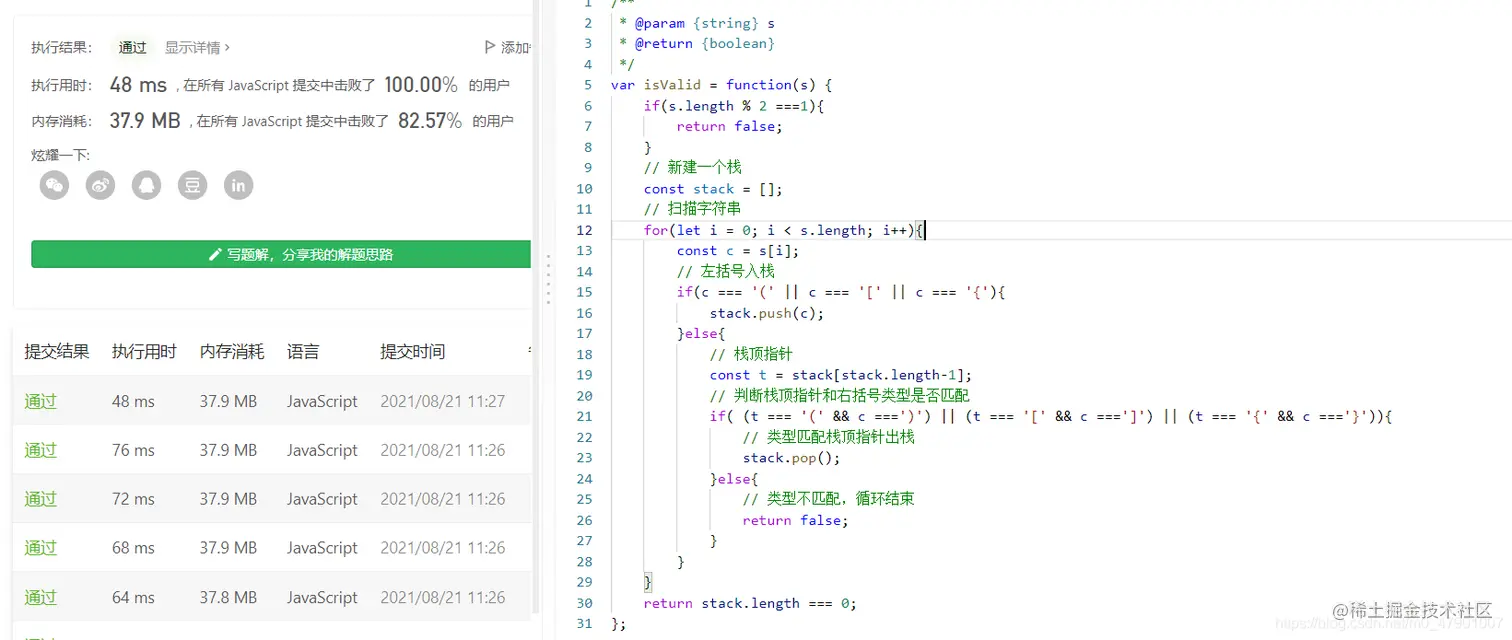The width and height of the screenshot is (1512, 640).
Task: Click 'var isValid = function(s) {' line
Action: pyautogui.click(x=721, y=85)
